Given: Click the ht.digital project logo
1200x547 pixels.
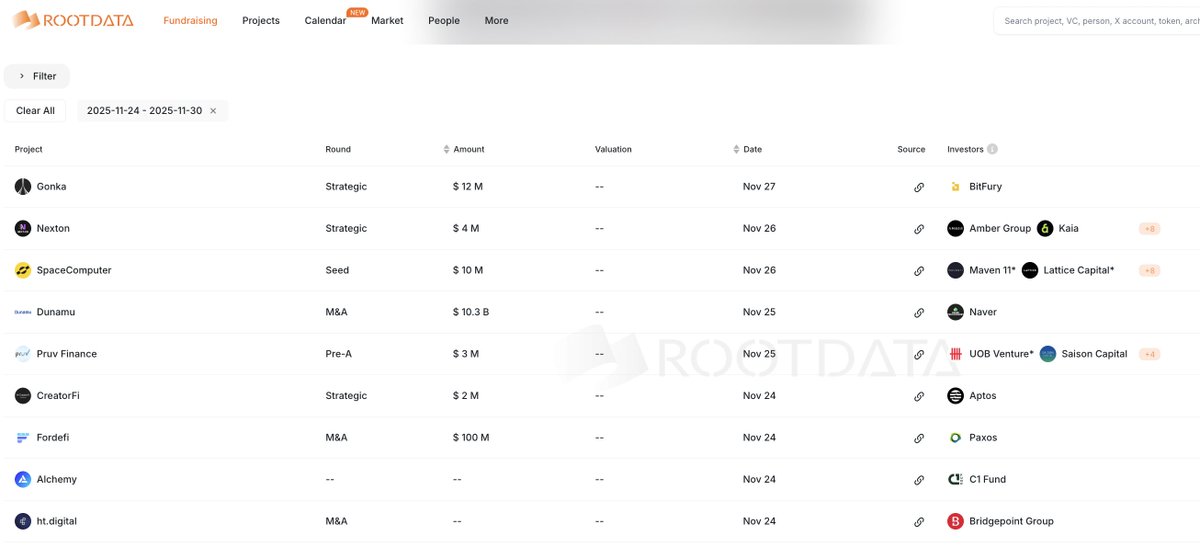Looking at the screenshot, I should [23, 522].
